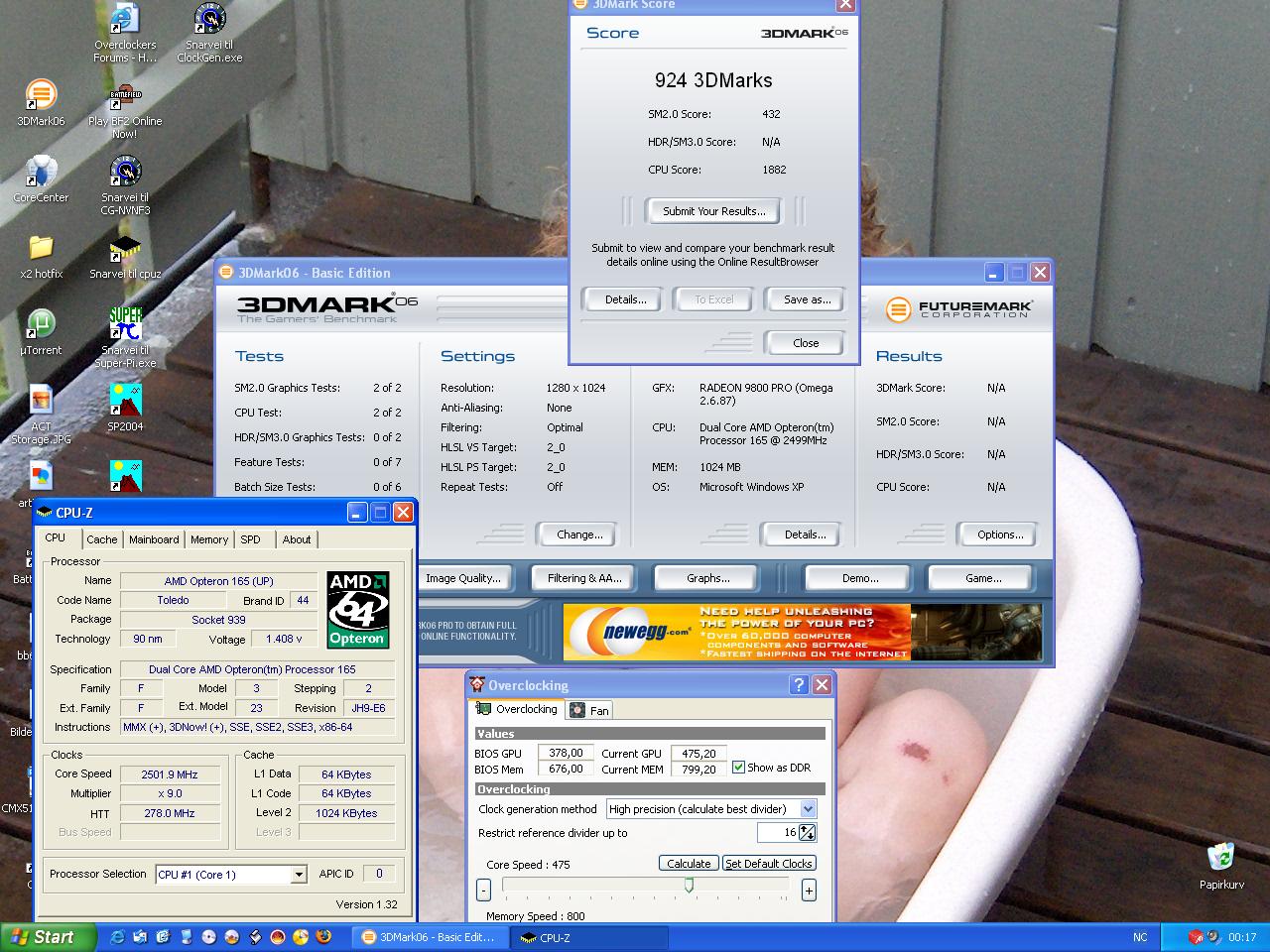This screenshot has height=952, width=1270.
Task: Click the Filtering & AA button
Action: pyautogui.click(x=584, y=578)
